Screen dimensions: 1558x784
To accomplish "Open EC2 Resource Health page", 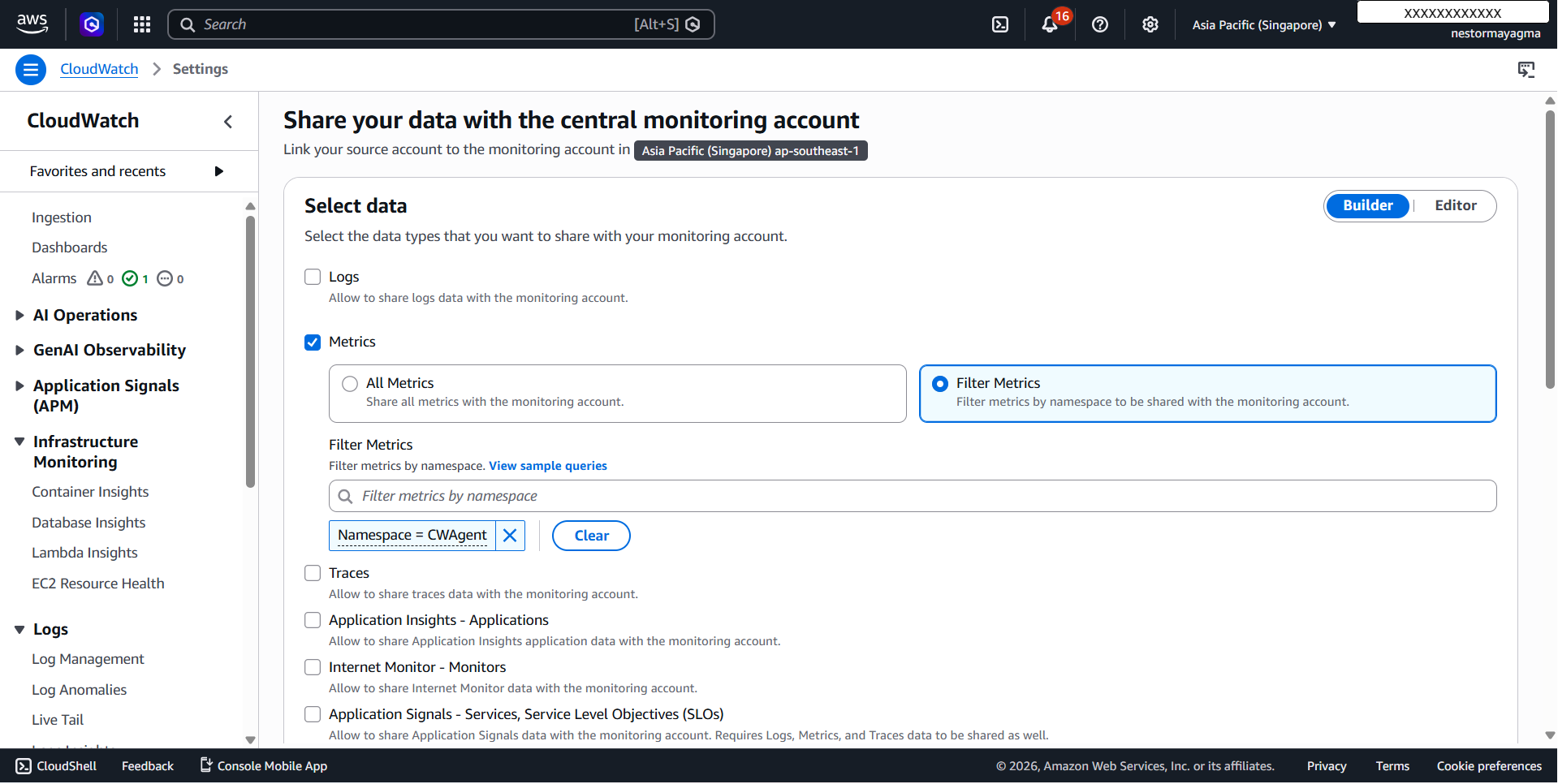I will [x=98, y=584].
